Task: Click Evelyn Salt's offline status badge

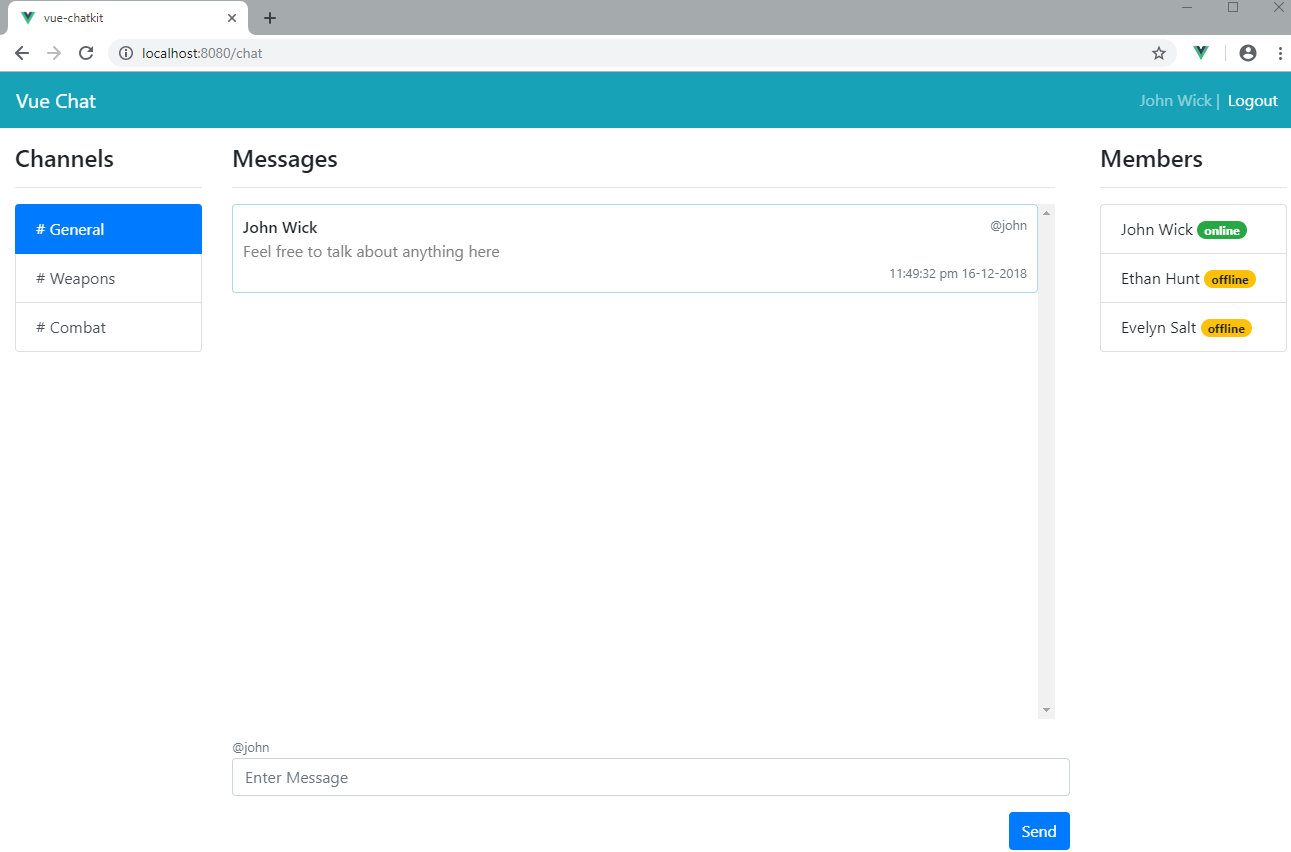Action: point(1225,328)
